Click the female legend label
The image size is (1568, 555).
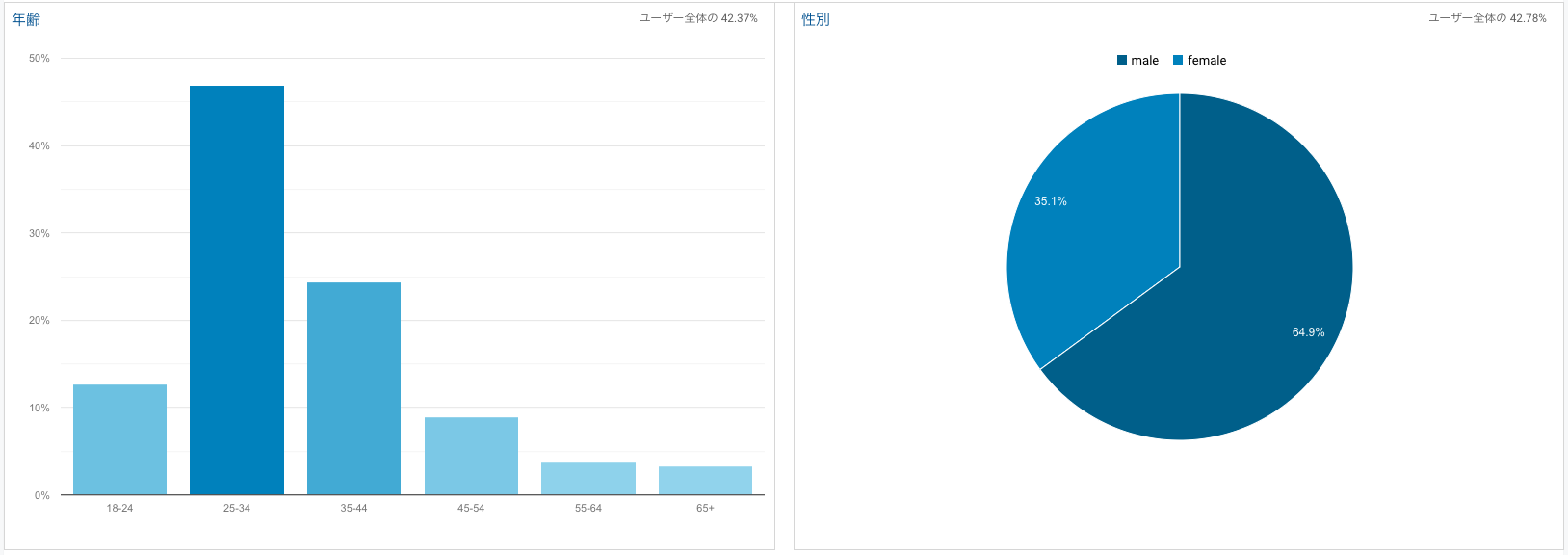(x=1207, y=60)
